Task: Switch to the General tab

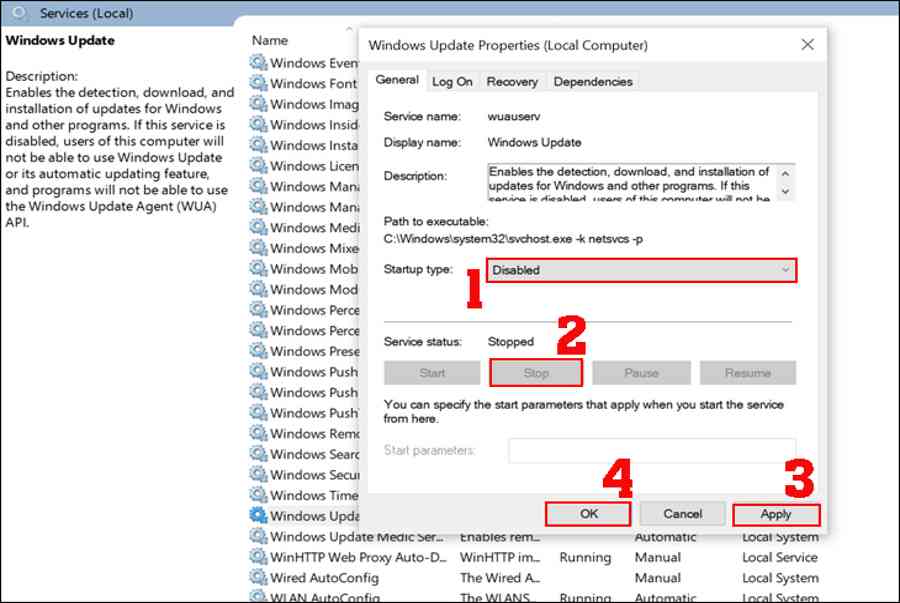Action: (x=397, y=80)
